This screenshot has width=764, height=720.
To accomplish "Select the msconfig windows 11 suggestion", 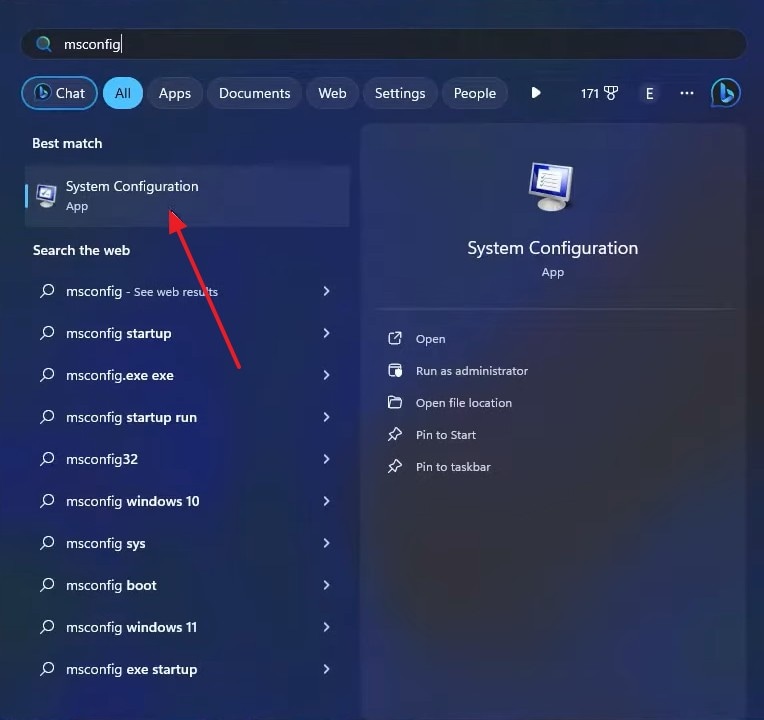I will 188,626.
